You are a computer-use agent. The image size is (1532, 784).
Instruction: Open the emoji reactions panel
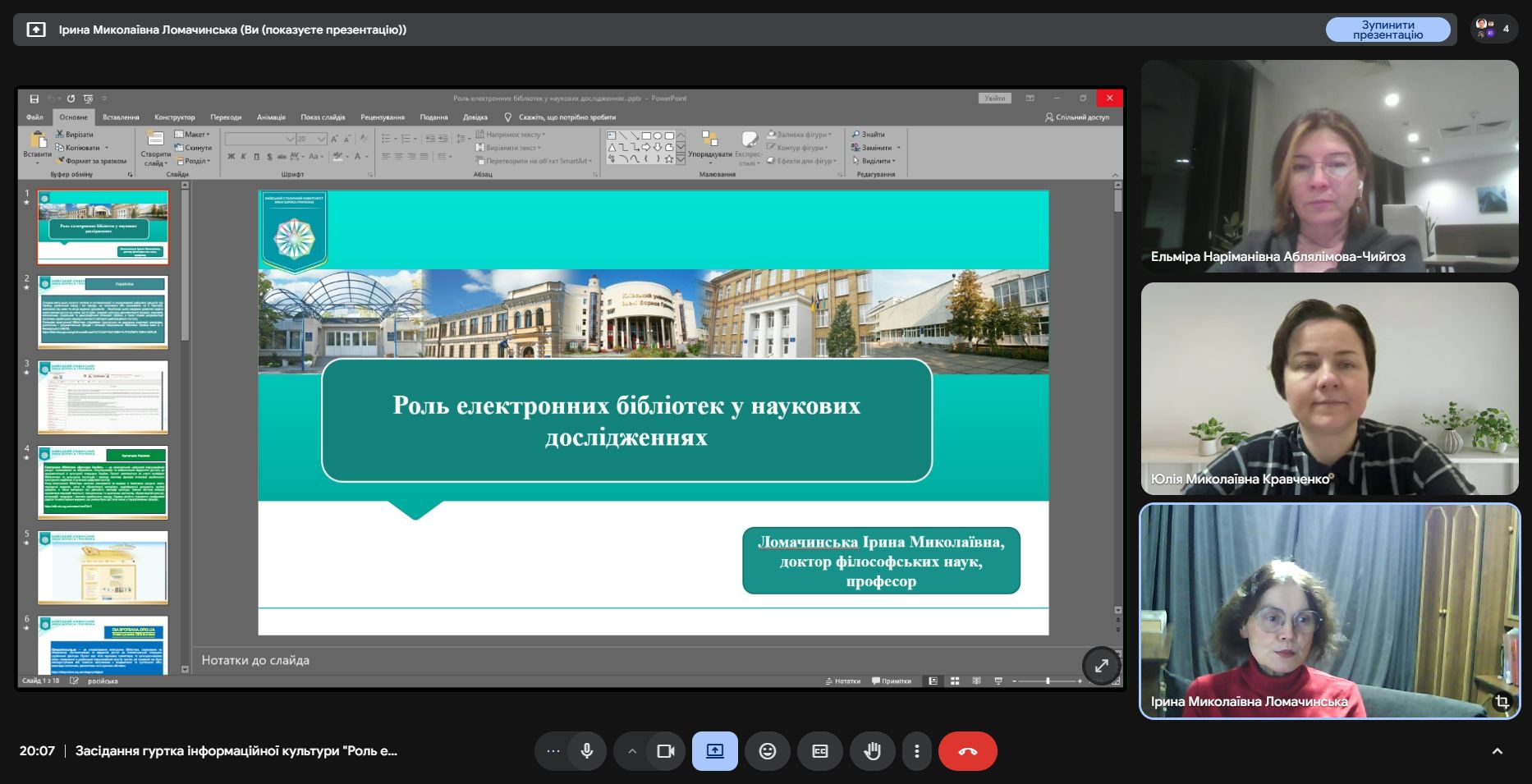pos(767,751)
